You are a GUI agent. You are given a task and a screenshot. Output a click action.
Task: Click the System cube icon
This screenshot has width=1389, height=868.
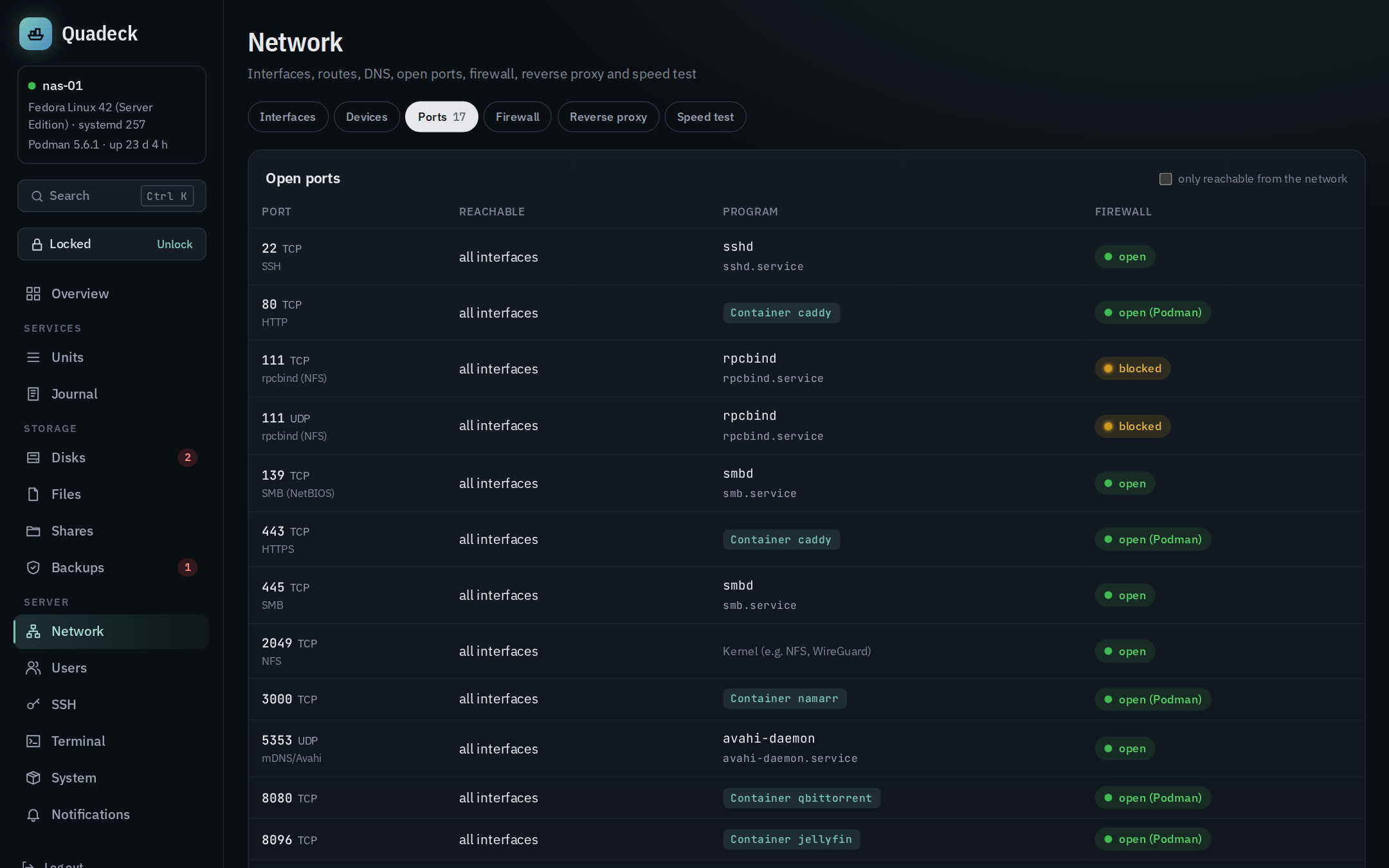click(33, 778)
